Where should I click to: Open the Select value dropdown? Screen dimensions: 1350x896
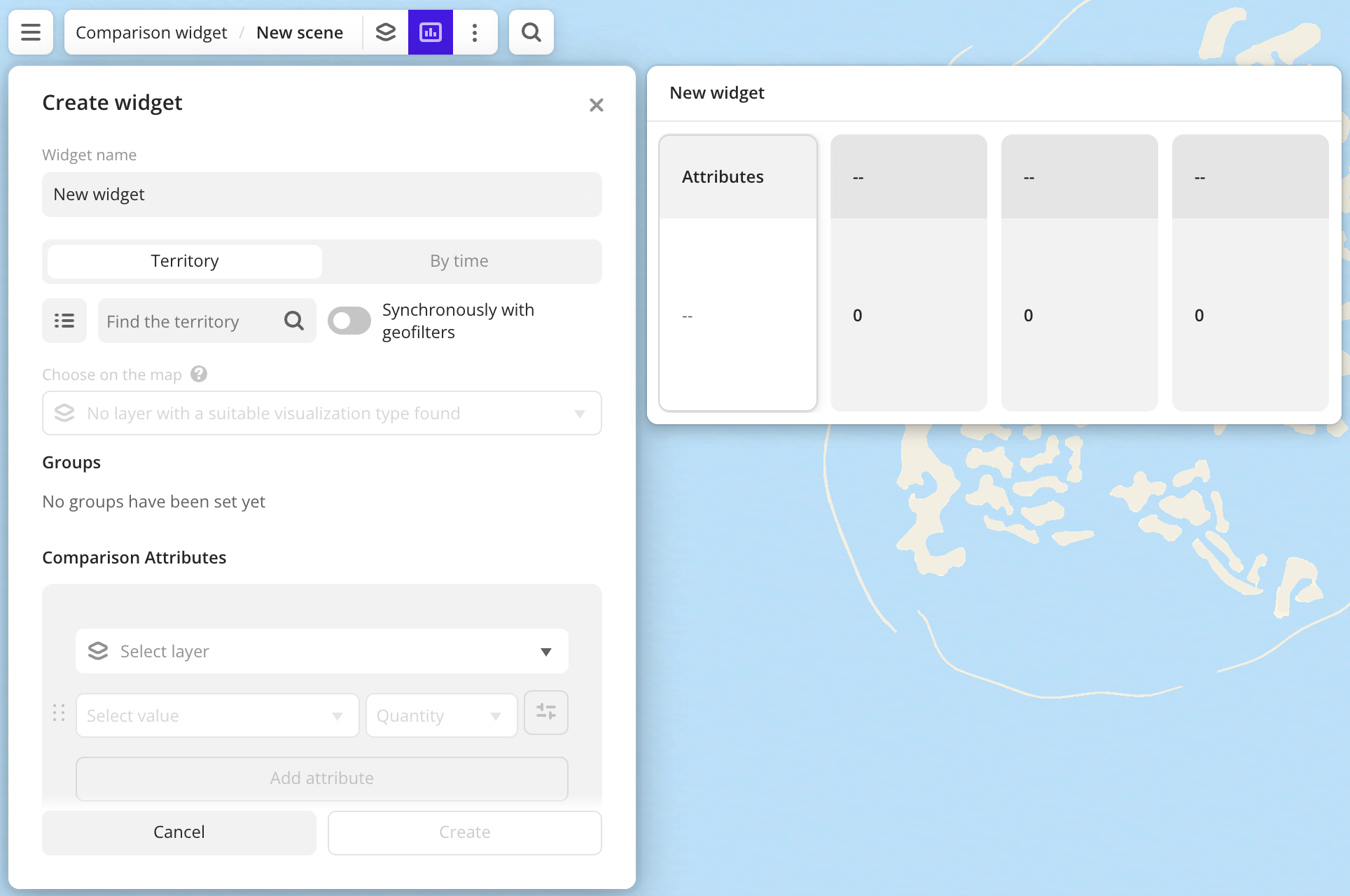click(217, 715)
